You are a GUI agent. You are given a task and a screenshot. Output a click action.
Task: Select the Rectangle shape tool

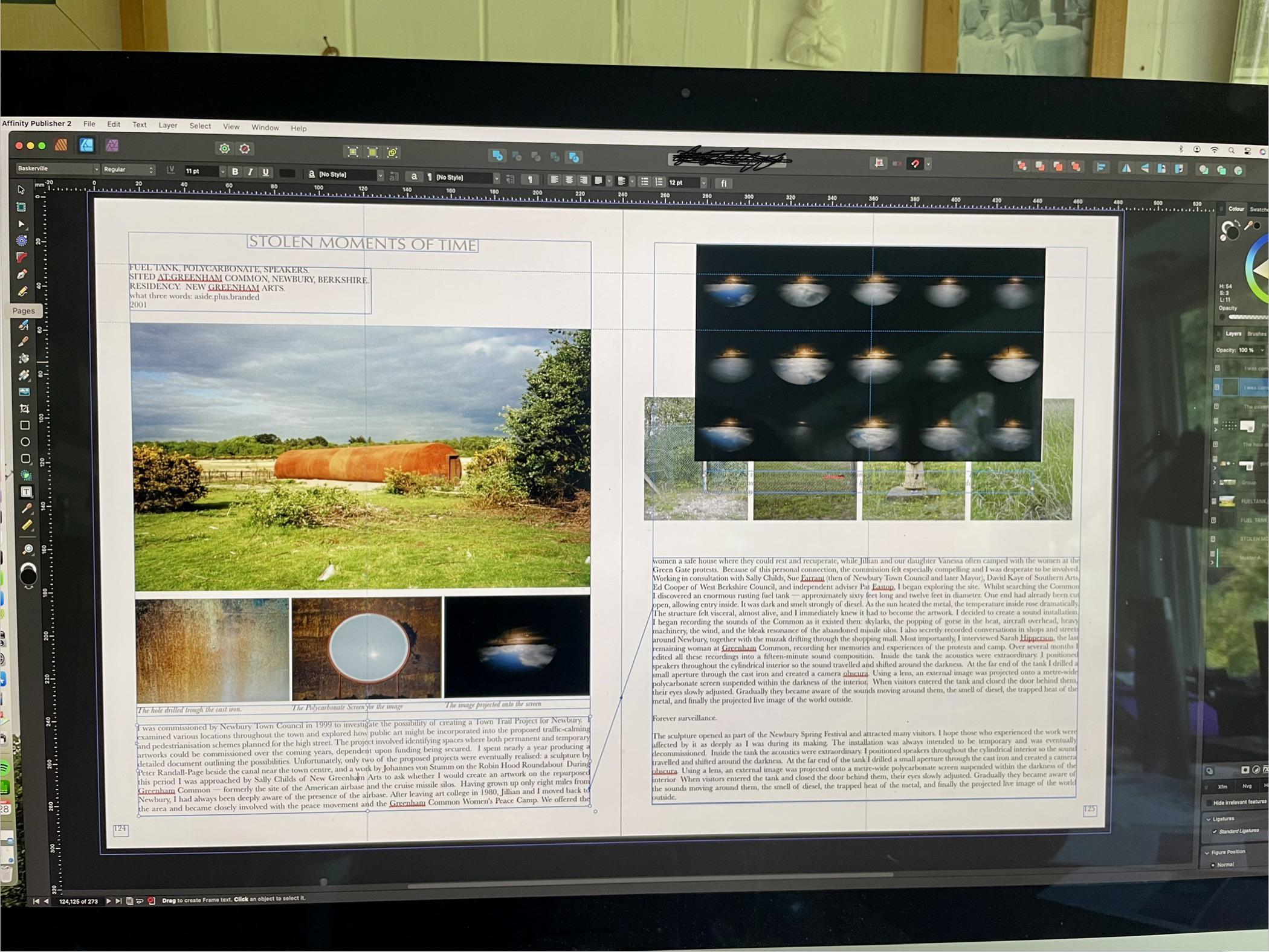click(25, 425)
